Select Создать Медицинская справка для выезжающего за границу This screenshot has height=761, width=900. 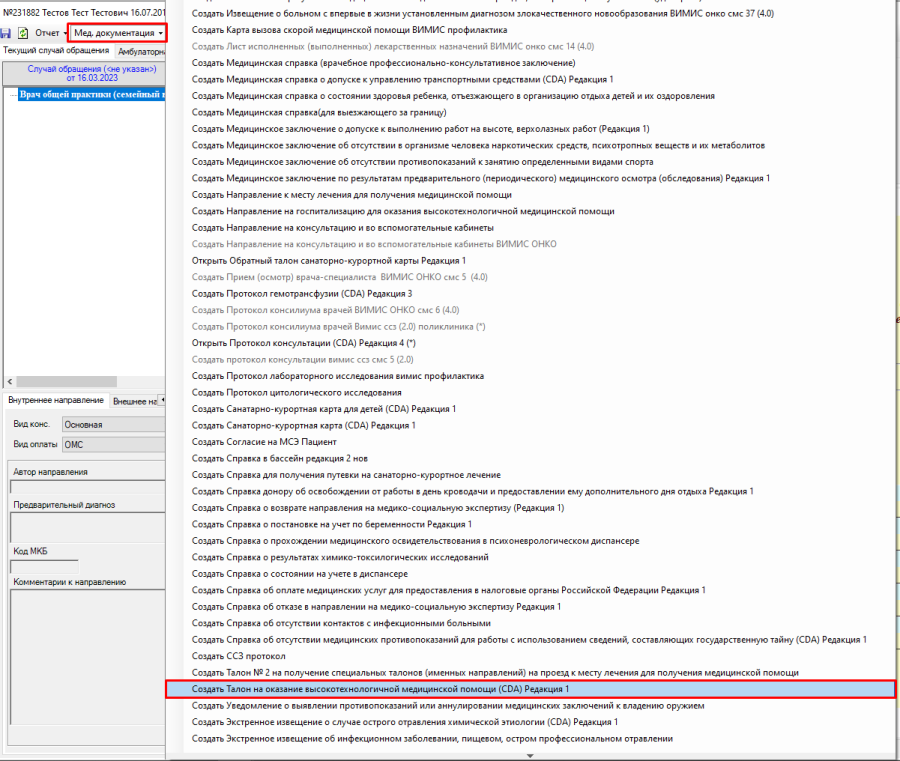click(319, 112)
